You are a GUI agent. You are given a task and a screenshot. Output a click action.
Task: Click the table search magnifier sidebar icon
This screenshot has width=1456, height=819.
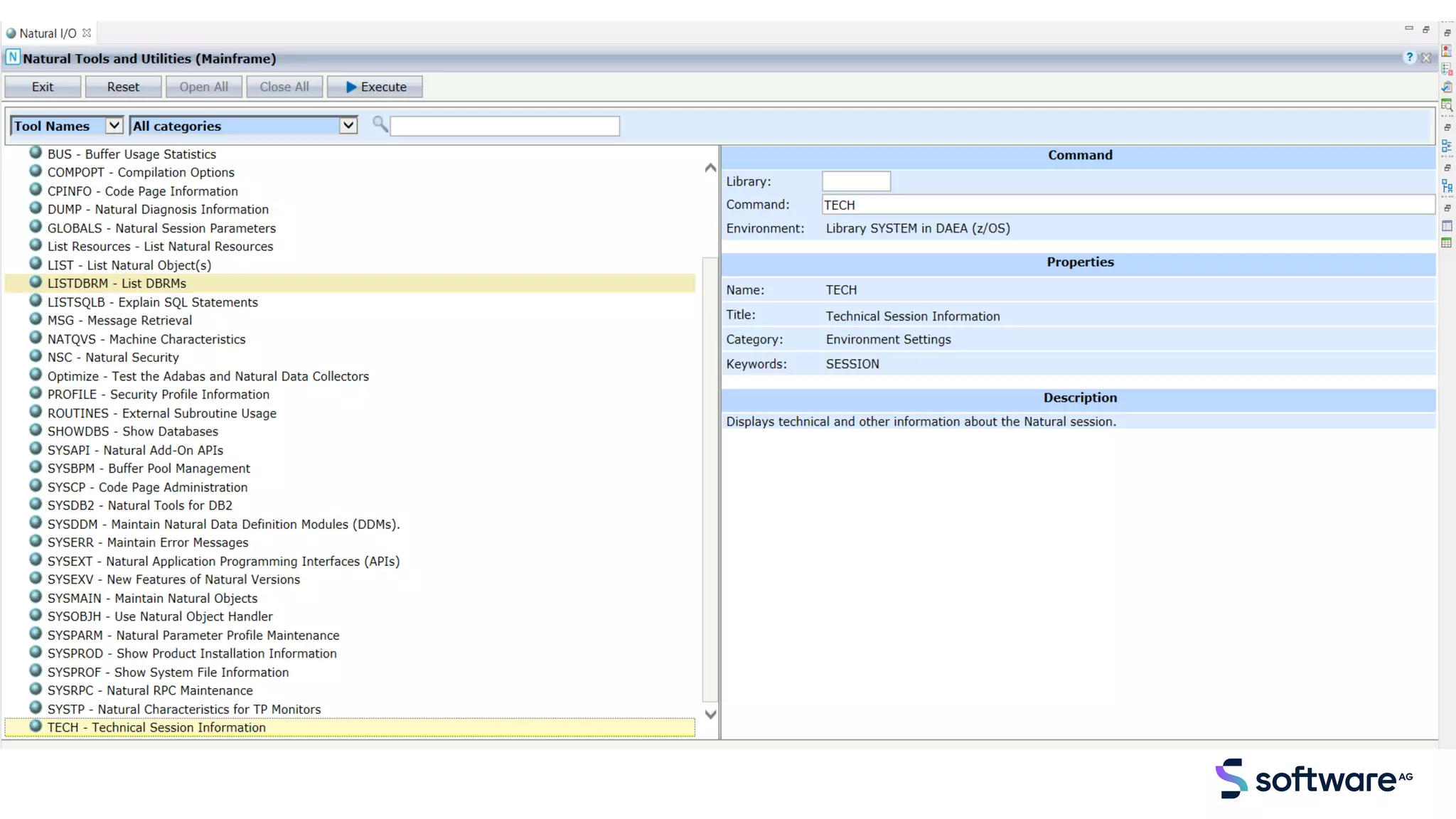pos(1447,105)
